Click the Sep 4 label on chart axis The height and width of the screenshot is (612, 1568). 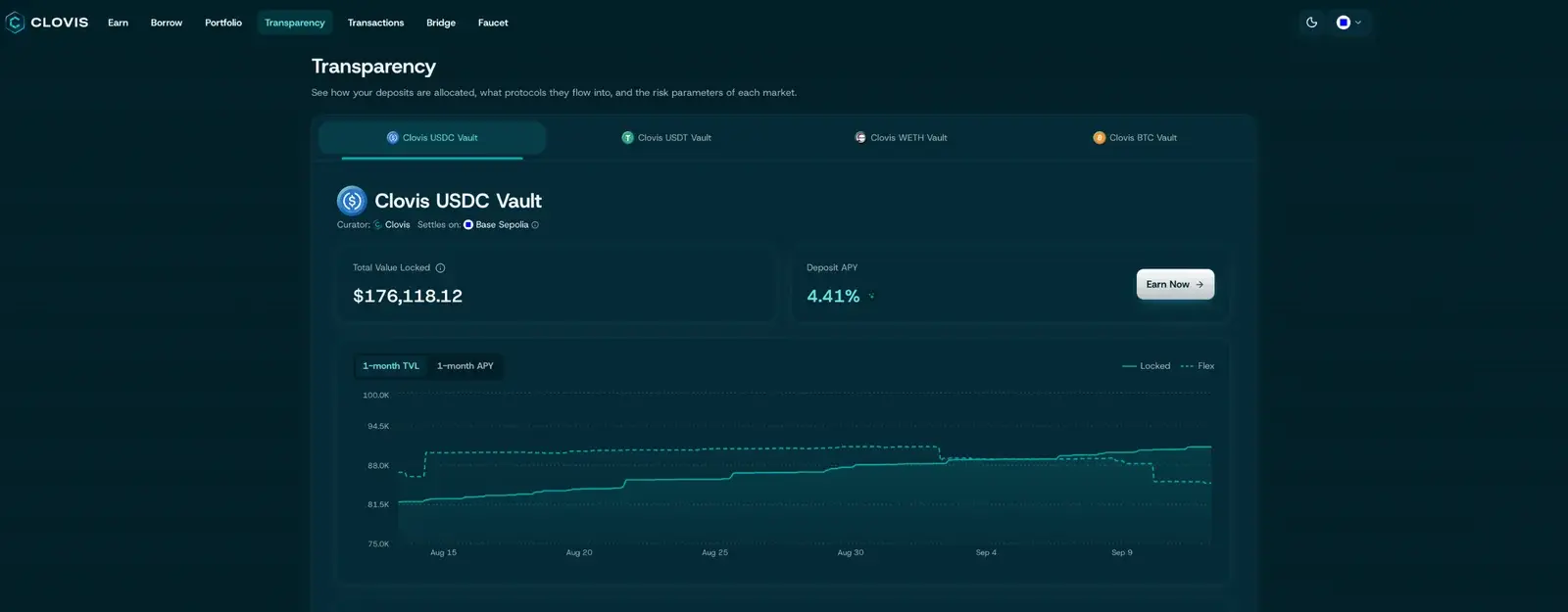(x=986, y=553)
